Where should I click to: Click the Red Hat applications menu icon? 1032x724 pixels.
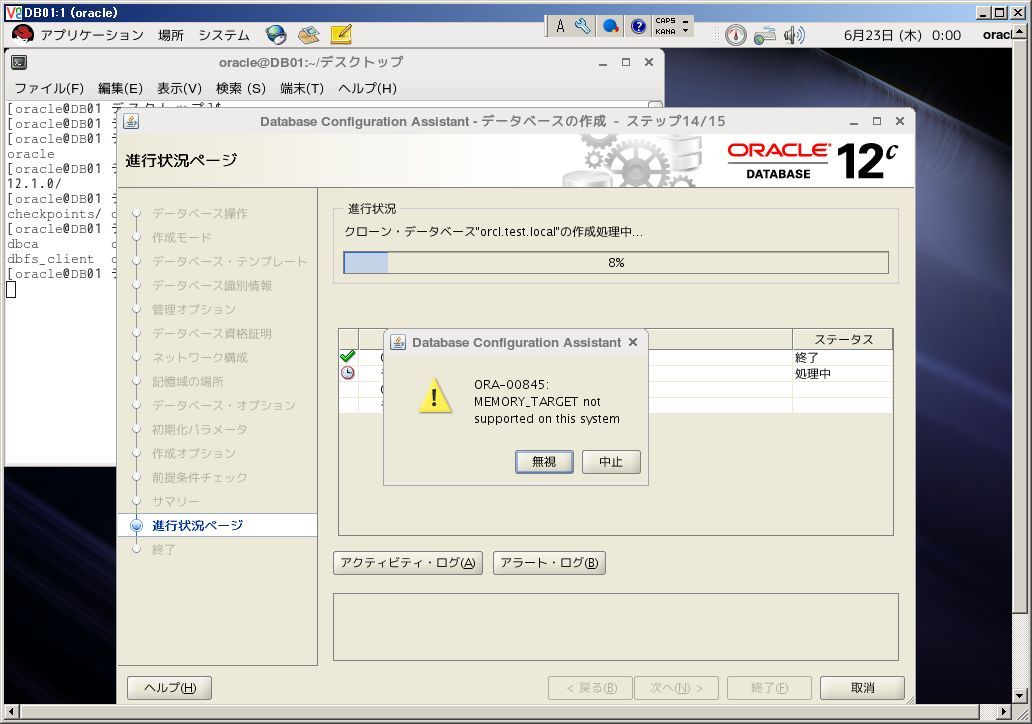[22, 34]
